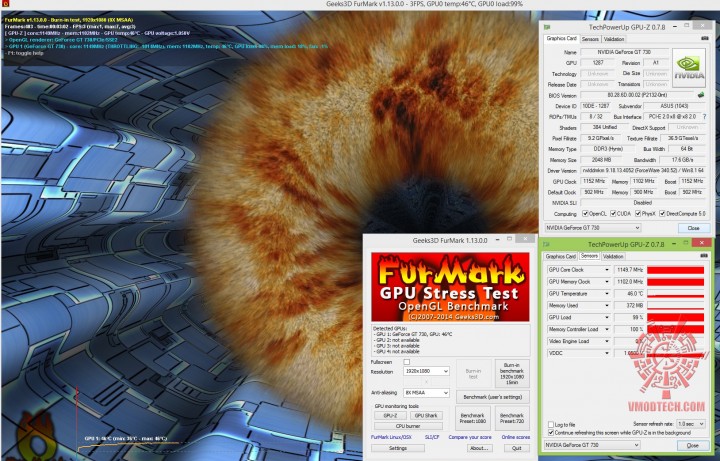Open Online scores link
The image size is (720, 461).
coord(515,437)
